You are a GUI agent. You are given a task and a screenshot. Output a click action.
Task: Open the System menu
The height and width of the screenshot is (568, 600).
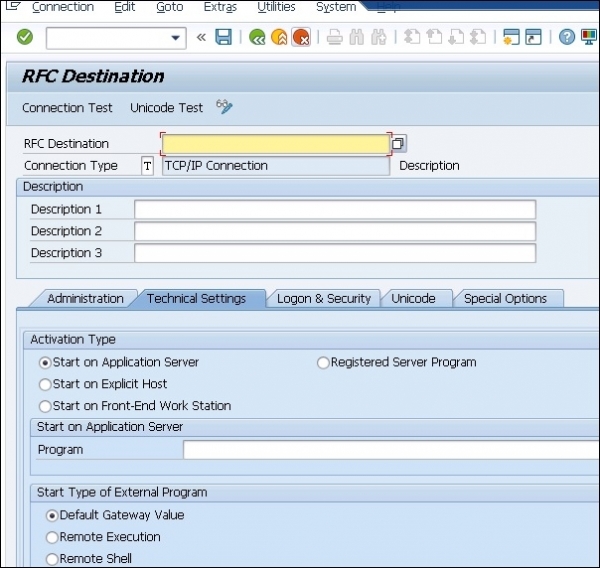[x=336, y=7]
